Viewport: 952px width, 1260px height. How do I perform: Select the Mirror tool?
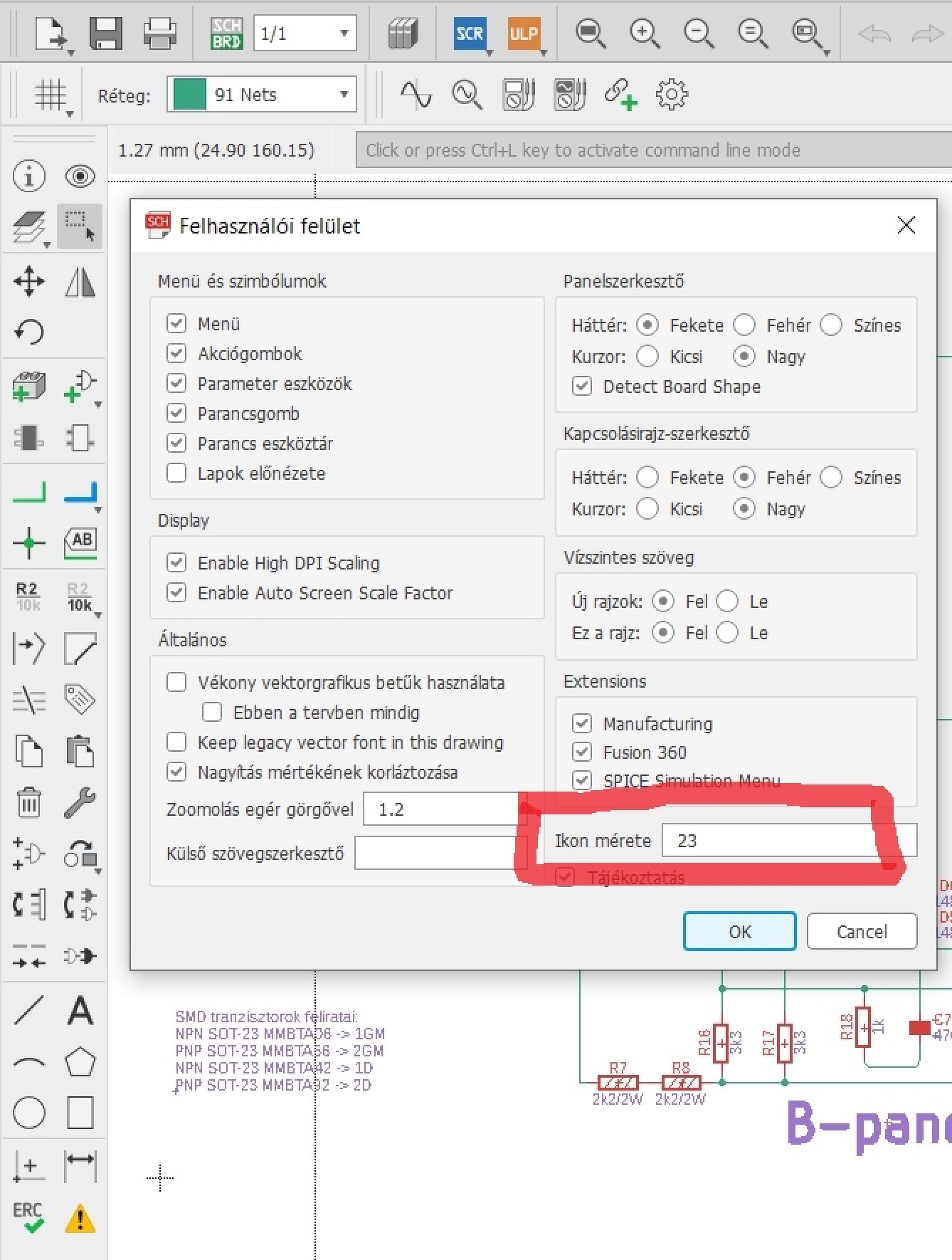point(80,281)
